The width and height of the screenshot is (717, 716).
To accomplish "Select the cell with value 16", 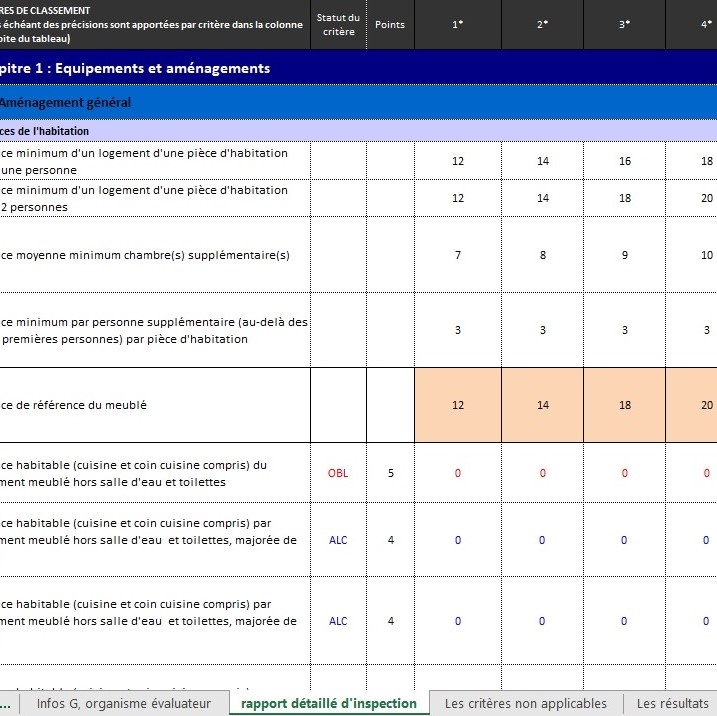I will pos(625,161).
